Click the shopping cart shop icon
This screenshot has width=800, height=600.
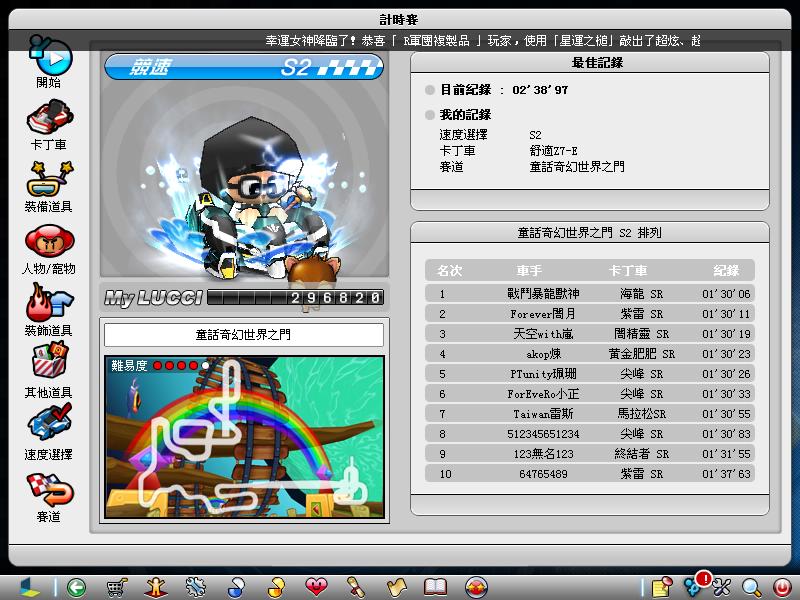point(117,587)
